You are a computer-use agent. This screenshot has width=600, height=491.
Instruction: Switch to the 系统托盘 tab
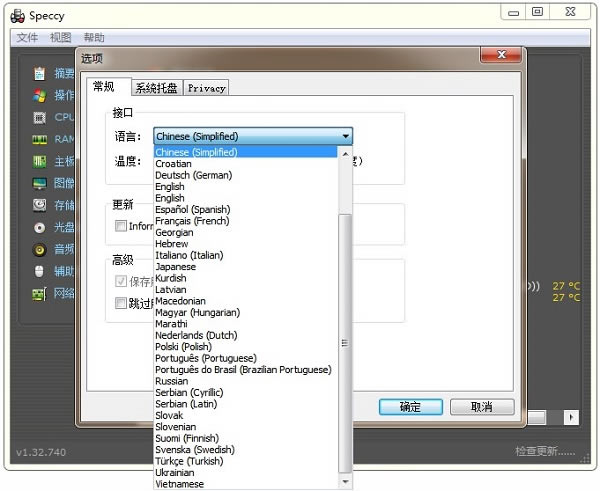point(156,88)
